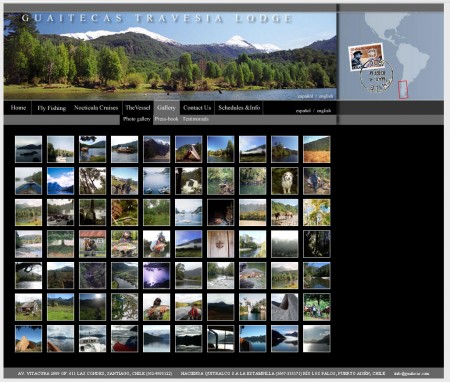
Task: Open the Contact Us page
Action: [x=197, y=108]
